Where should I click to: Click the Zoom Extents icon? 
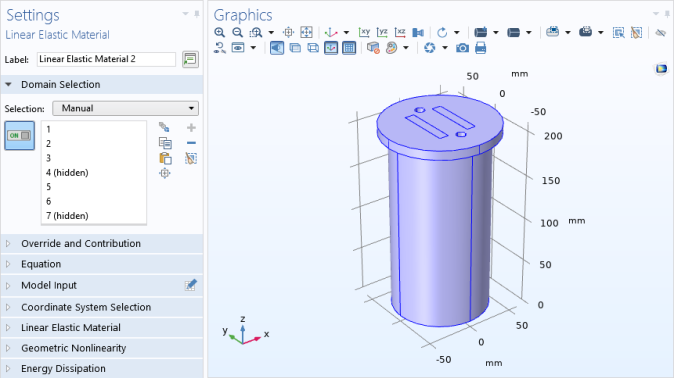[x=306, y=32]
